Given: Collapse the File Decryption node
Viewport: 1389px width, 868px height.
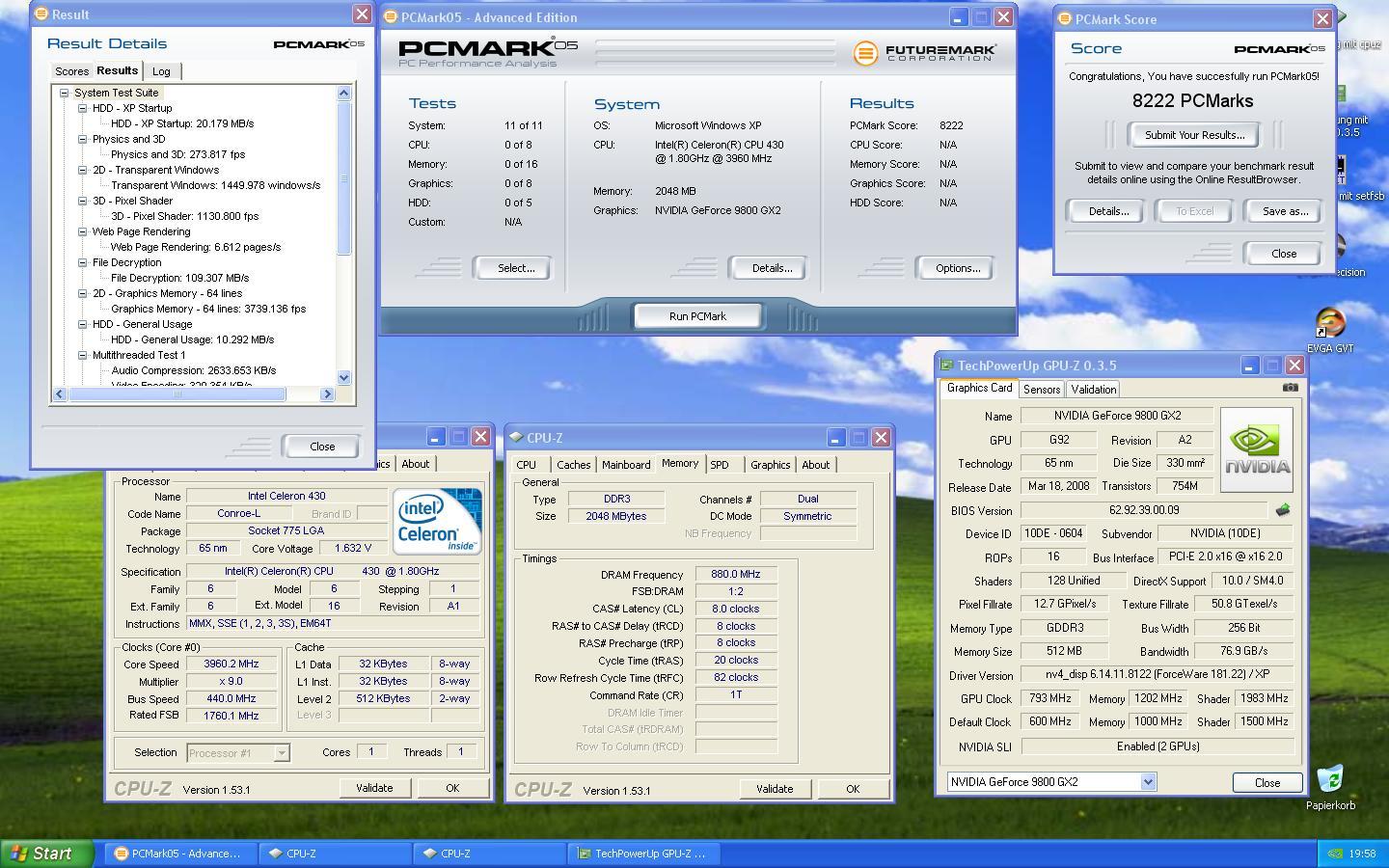Looking at the screenshot, I should click(83, 263).
